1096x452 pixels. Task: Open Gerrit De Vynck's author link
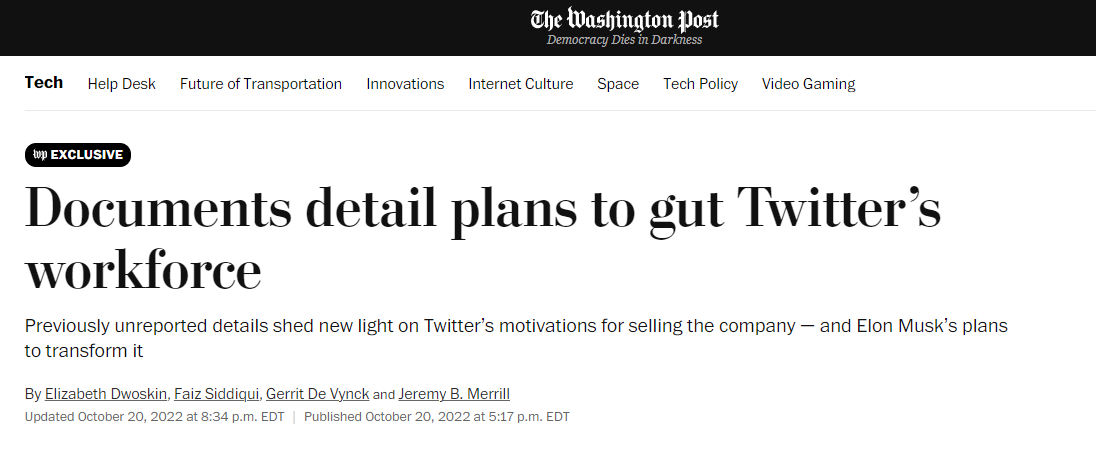tap(318, 394)
